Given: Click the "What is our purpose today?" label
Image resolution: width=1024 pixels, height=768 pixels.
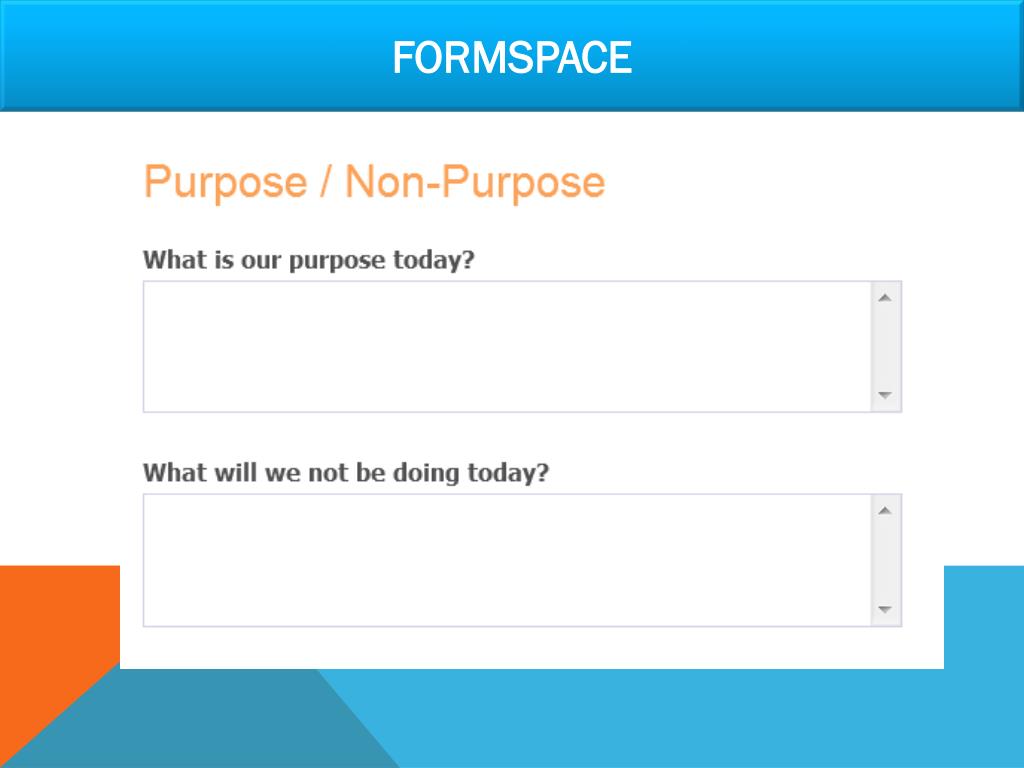Looking at the screenshot, I should [309, 260].
